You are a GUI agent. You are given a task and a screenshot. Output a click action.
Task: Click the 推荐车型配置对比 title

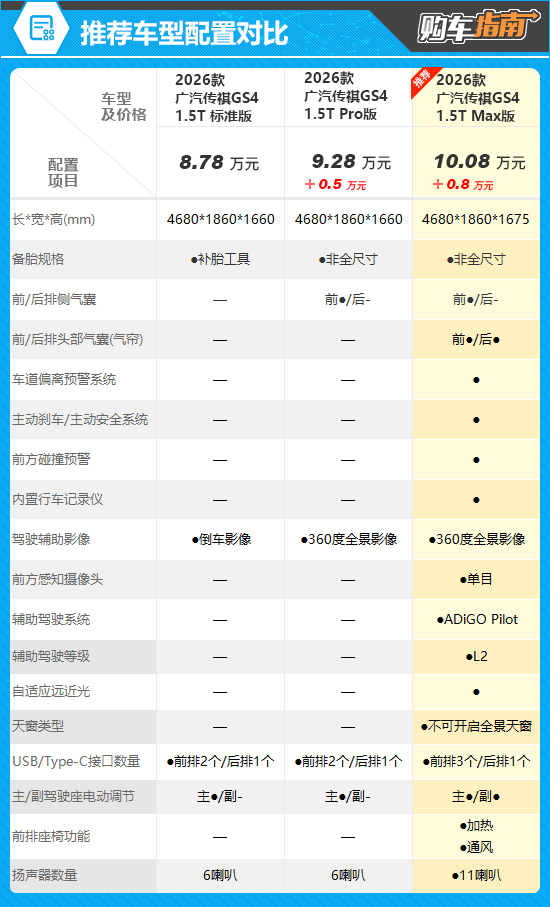[184, 32]
